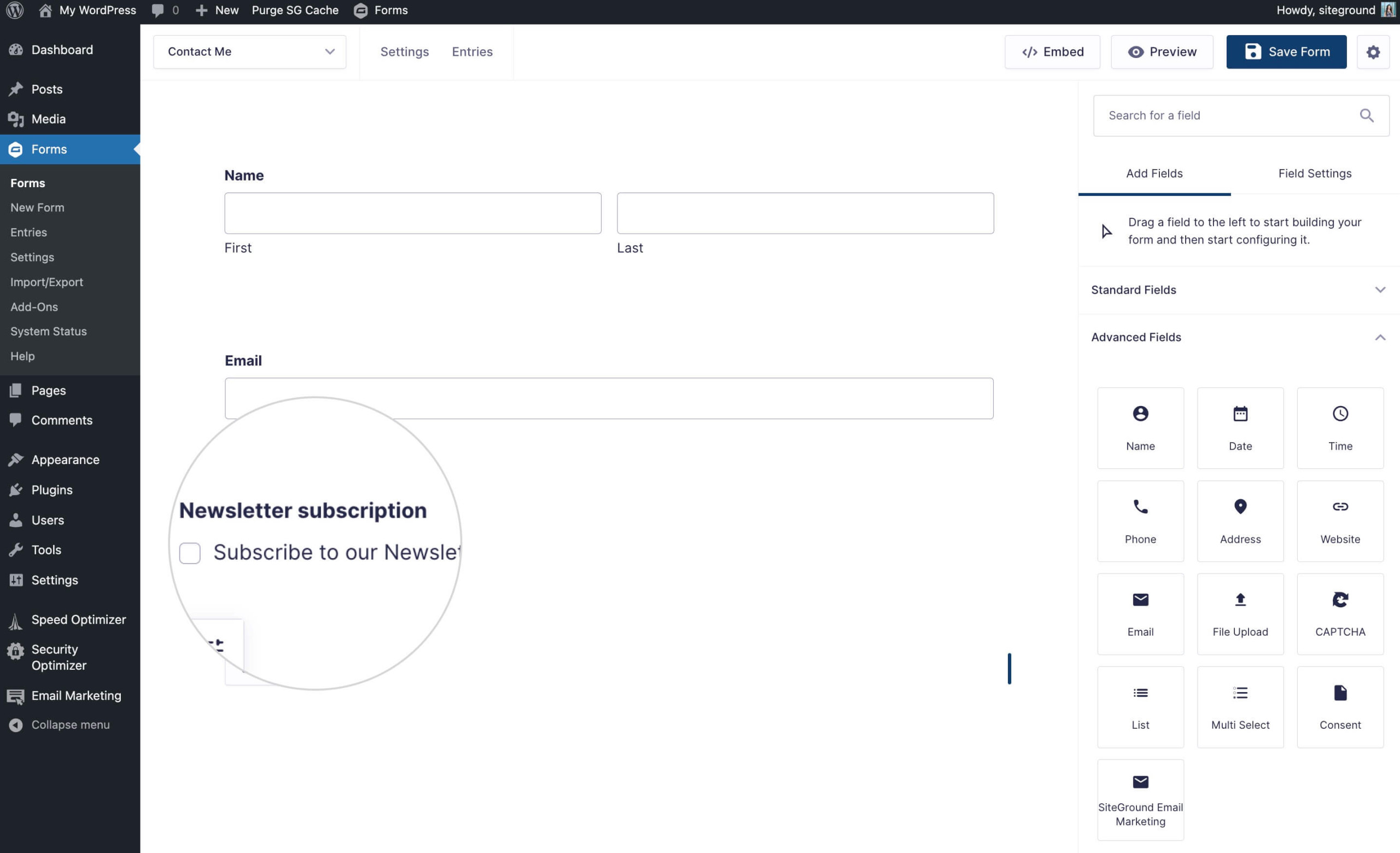The image size is (1400, 853).
Task: Tick the Subscribe to our Newsletter checkbox
Action: point(190,553)
